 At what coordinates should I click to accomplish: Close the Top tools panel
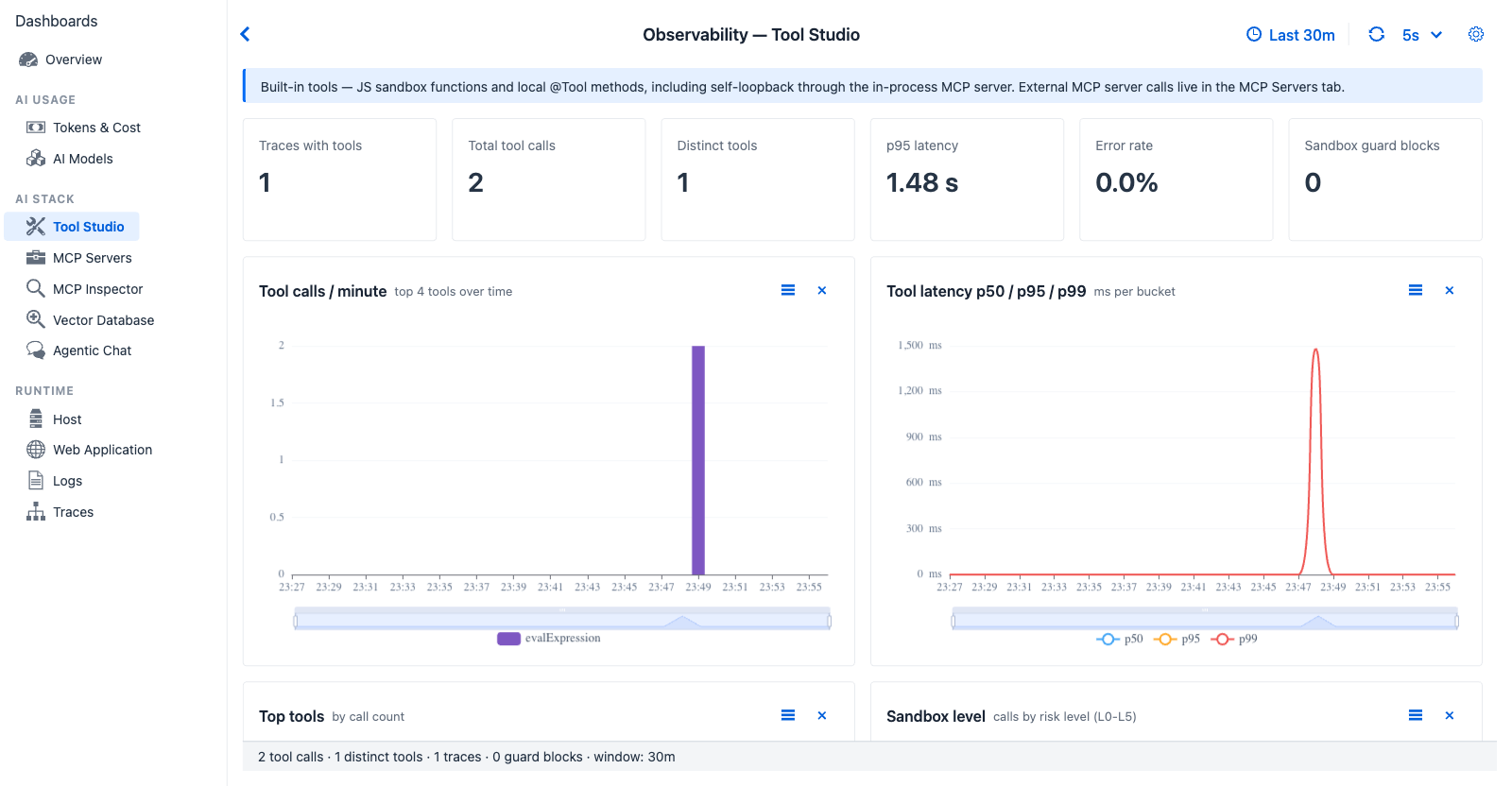(822, 715)
